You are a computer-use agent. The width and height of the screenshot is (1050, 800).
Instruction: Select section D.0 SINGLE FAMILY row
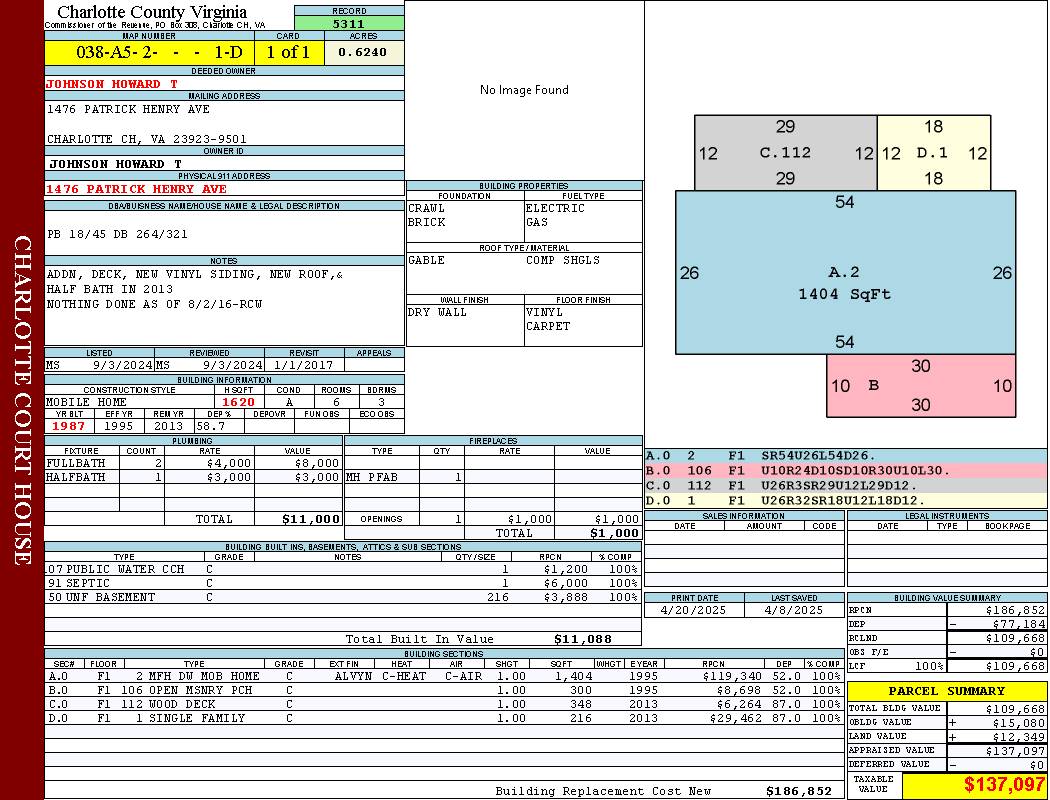[444, 718]
